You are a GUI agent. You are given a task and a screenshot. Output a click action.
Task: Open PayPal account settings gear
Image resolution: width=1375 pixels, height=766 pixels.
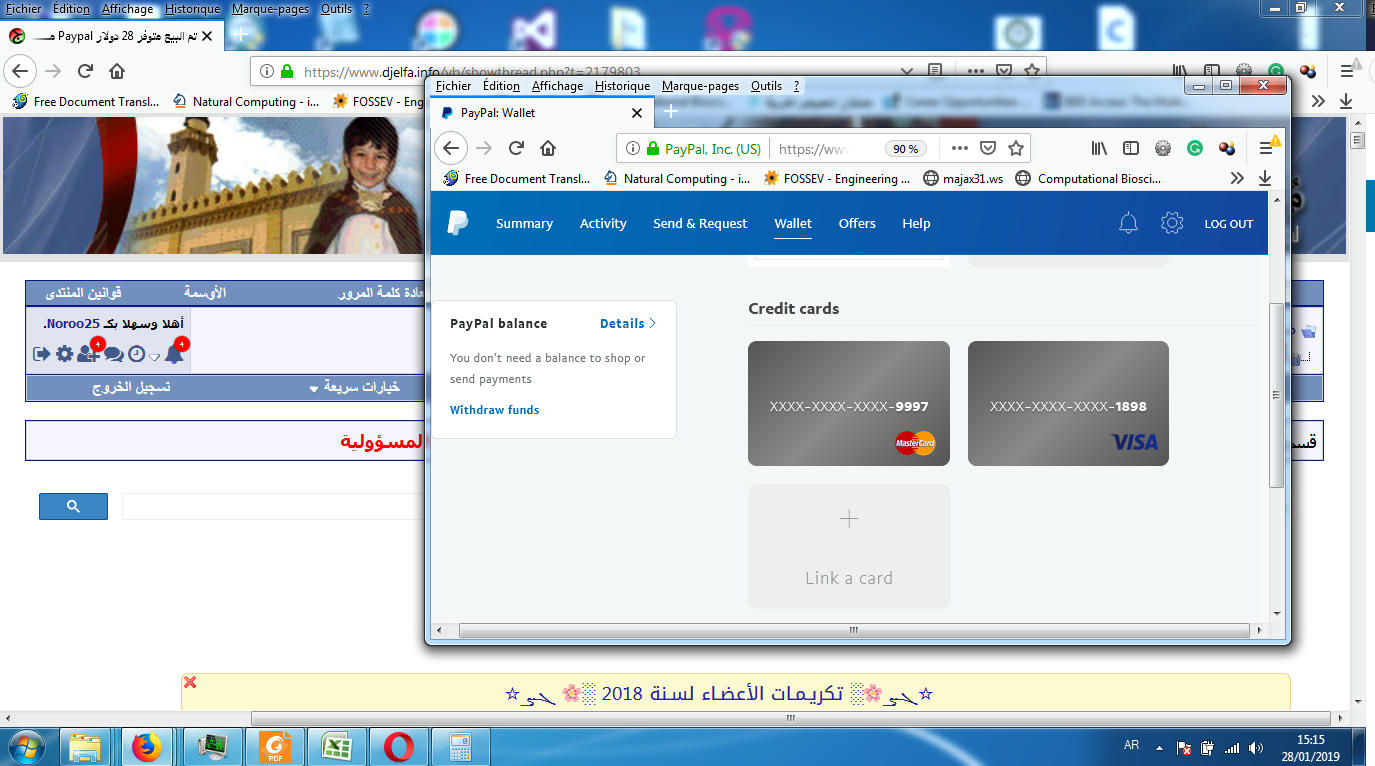(1172, 223)
